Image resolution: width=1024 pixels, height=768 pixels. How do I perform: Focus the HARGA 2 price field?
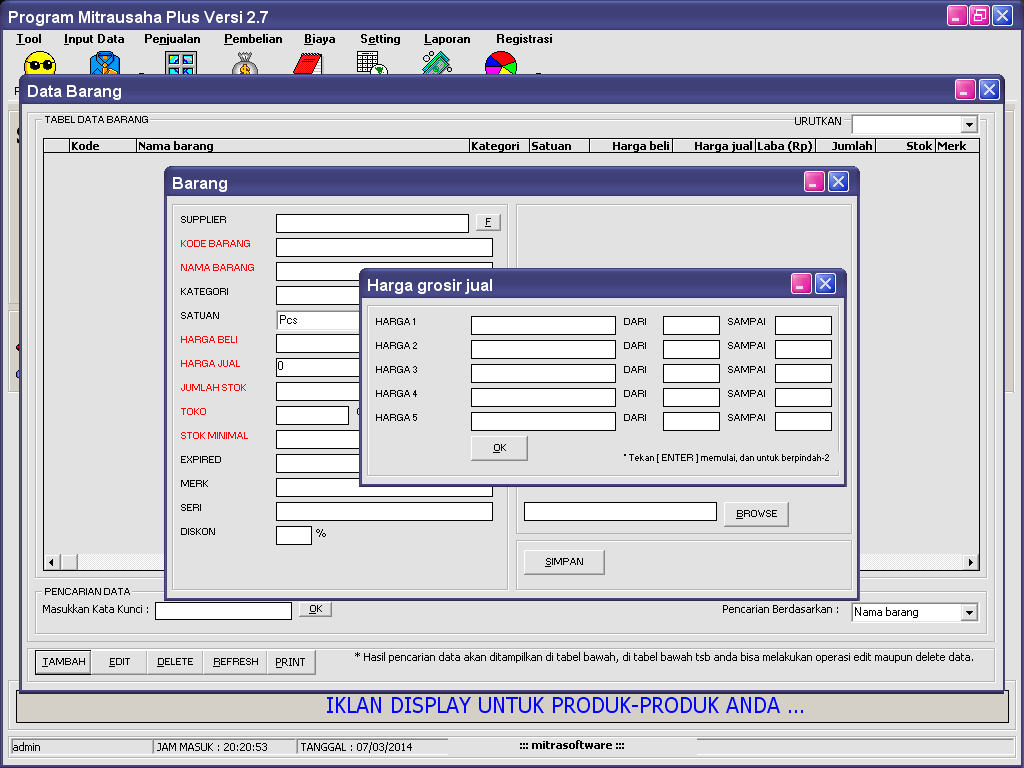point(543,349)
